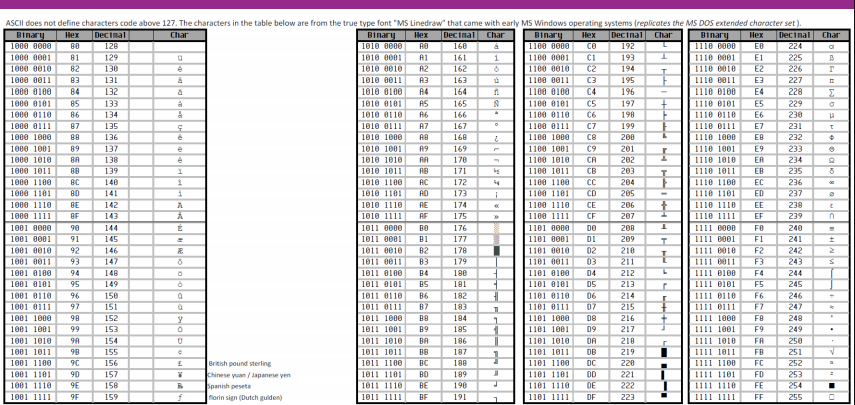
Task: Click the Char header of the last table
Action: pyautogui.click(x=832, y=35)
